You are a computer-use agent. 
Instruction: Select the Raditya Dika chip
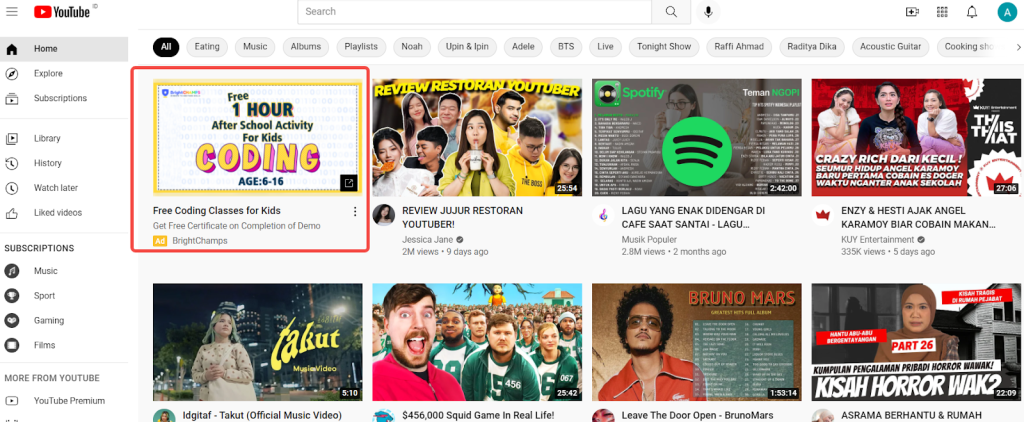point(812,47)
